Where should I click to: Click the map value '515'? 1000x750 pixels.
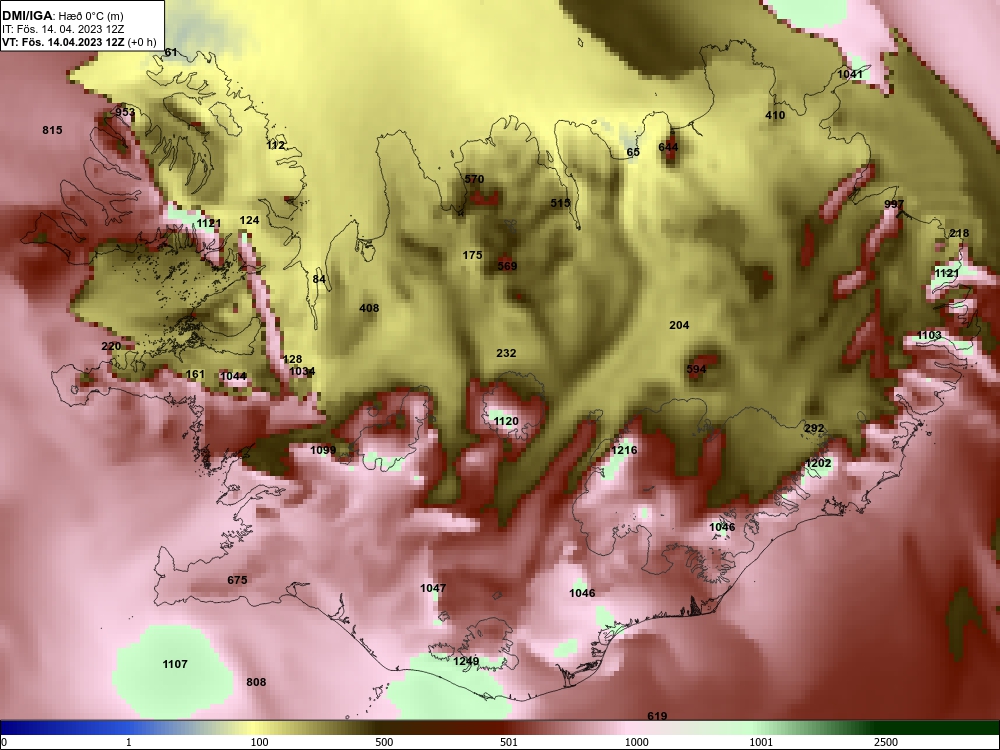pos(561,203)
